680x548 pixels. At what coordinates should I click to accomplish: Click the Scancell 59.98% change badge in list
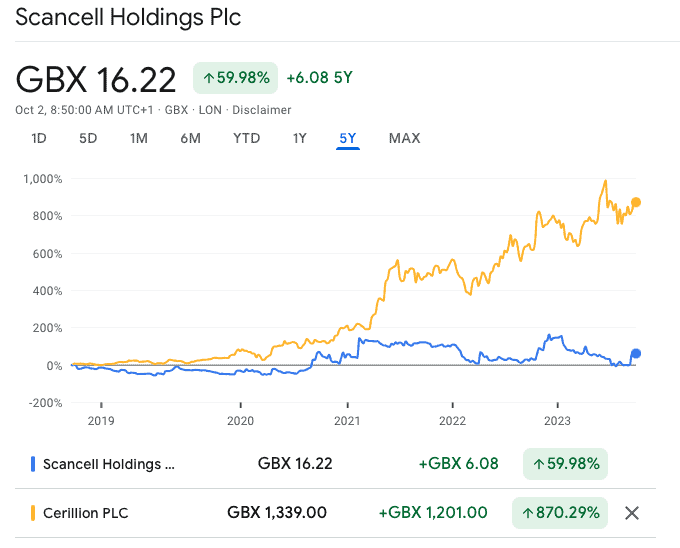565,464
